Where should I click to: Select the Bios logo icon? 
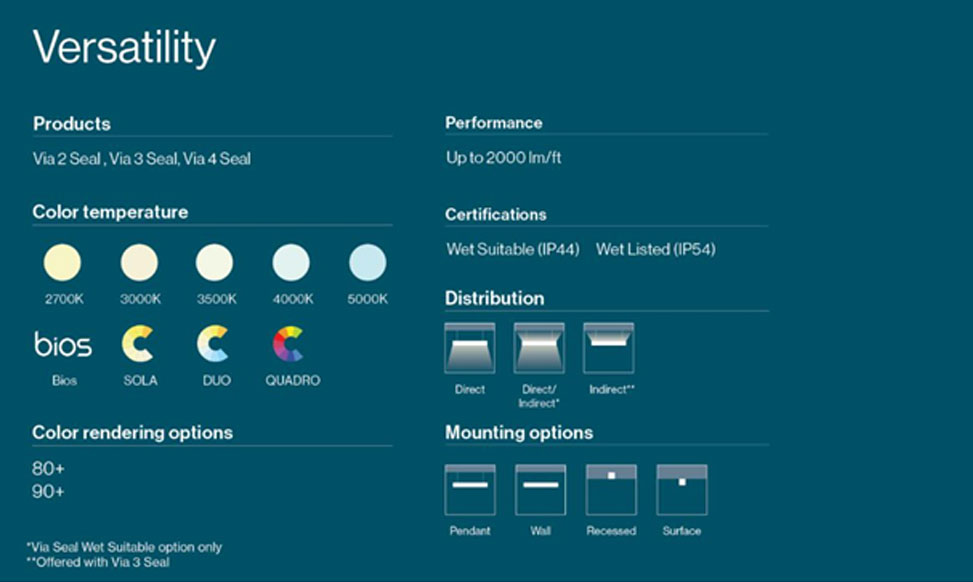[63, 345]
